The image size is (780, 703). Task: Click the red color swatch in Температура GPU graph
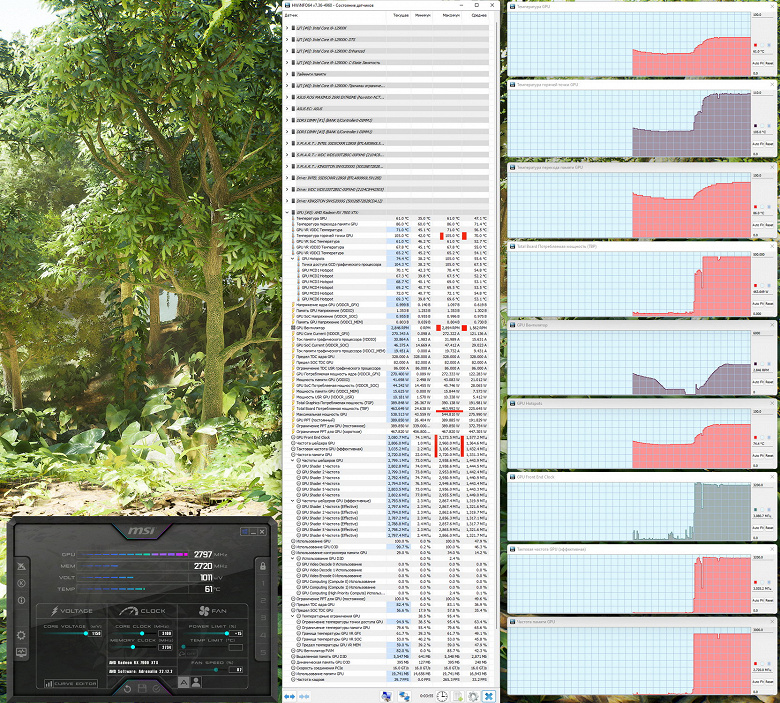pos(755,45)
